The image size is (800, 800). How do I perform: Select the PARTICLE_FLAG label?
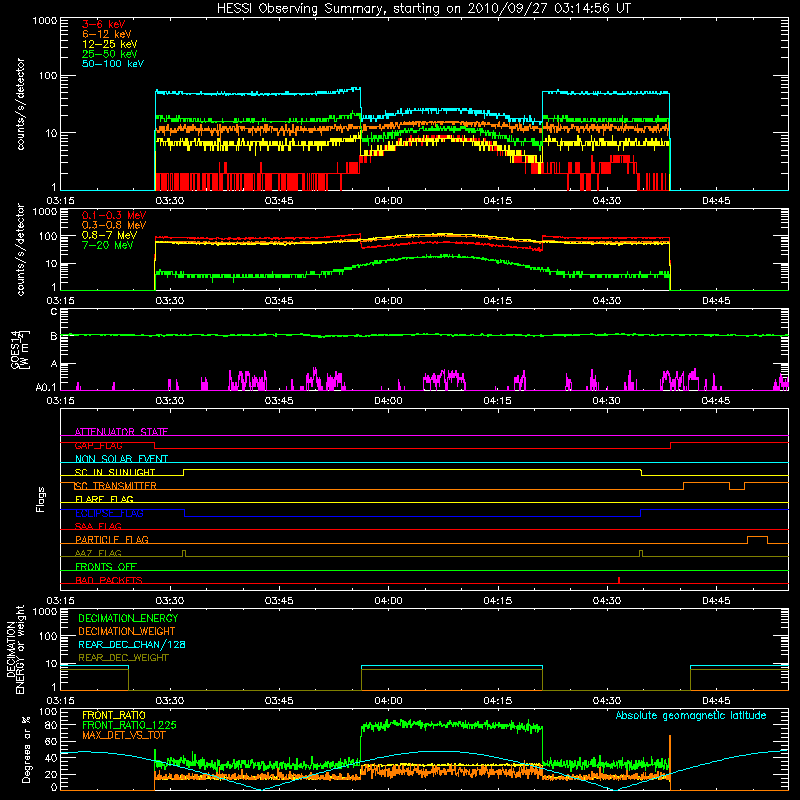click(x=112, y=540)
